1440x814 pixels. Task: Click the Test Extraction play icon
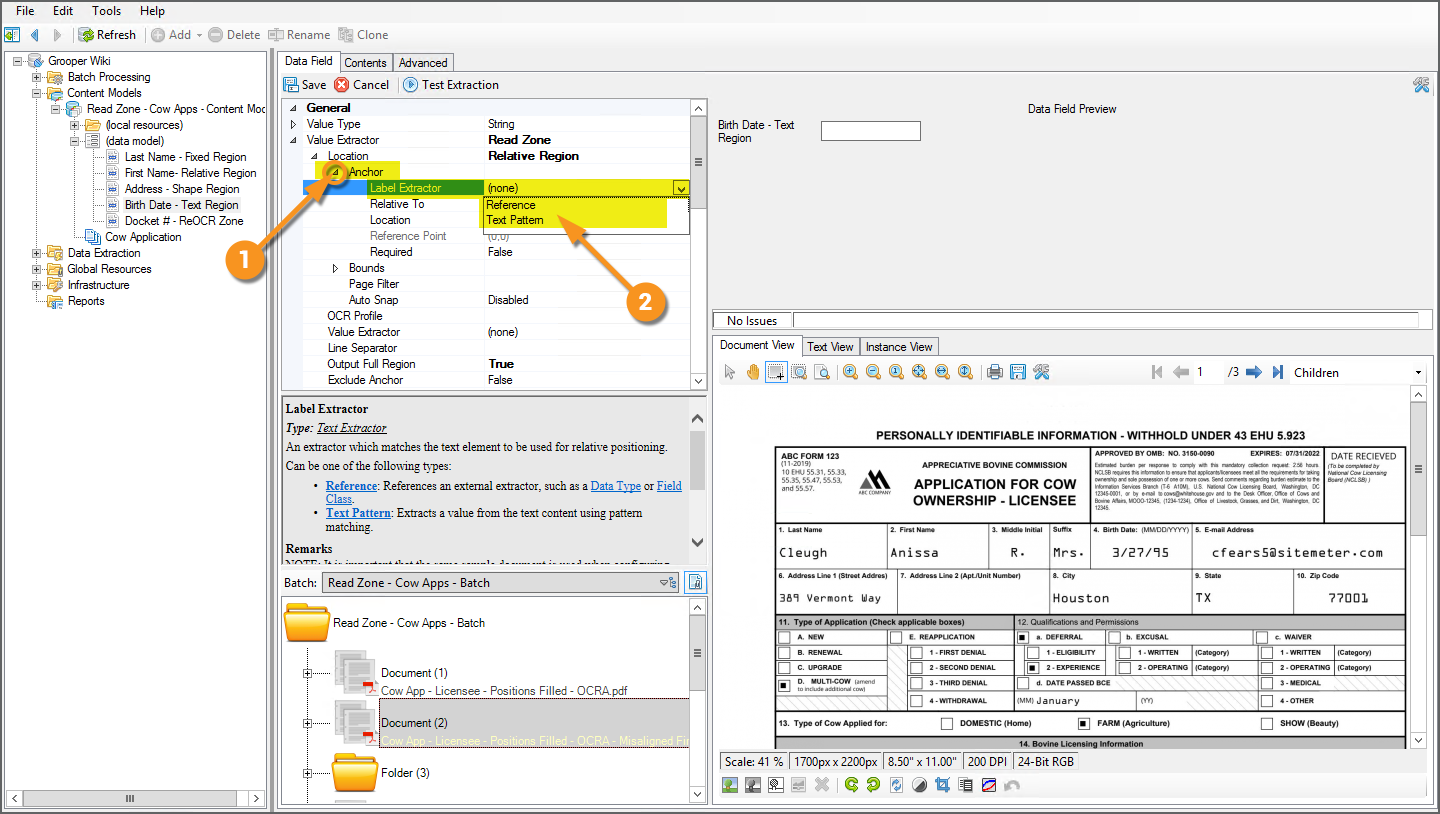pyautogui.click(x=410, y=85)
